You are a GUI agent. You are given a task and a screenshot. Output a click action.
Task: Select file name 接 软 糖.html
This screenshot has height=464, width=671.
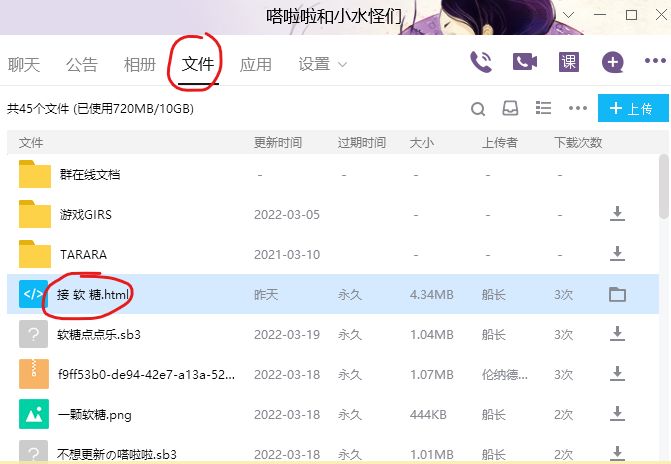(x=93, y=294)
